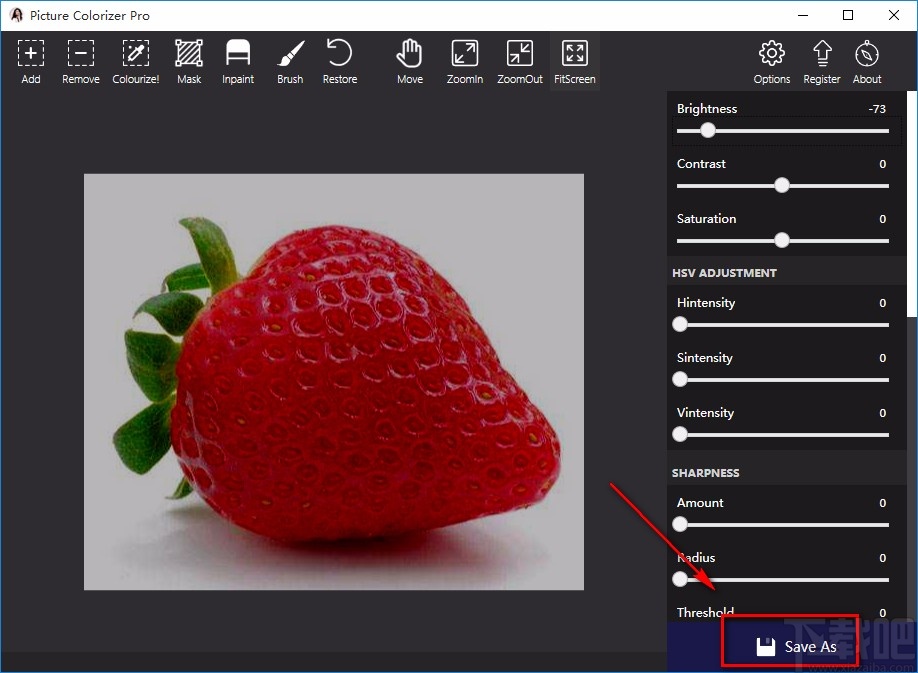Click the Saturation slider handle
Viewport: 918px width, 673px height.
[782, 240]
